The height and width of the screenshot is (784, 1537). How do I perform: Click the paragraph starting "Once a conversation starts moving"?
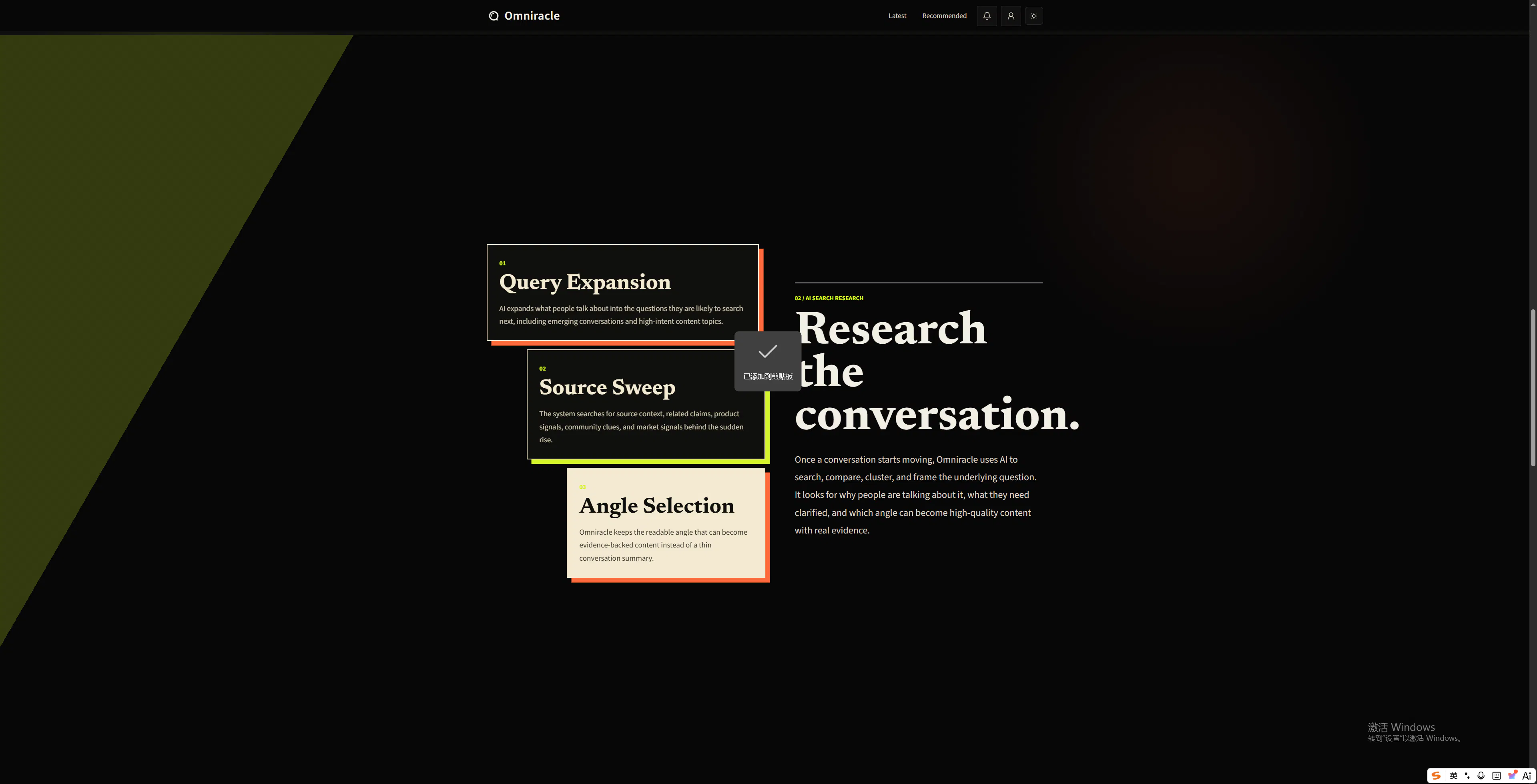[x=915, y=495]
